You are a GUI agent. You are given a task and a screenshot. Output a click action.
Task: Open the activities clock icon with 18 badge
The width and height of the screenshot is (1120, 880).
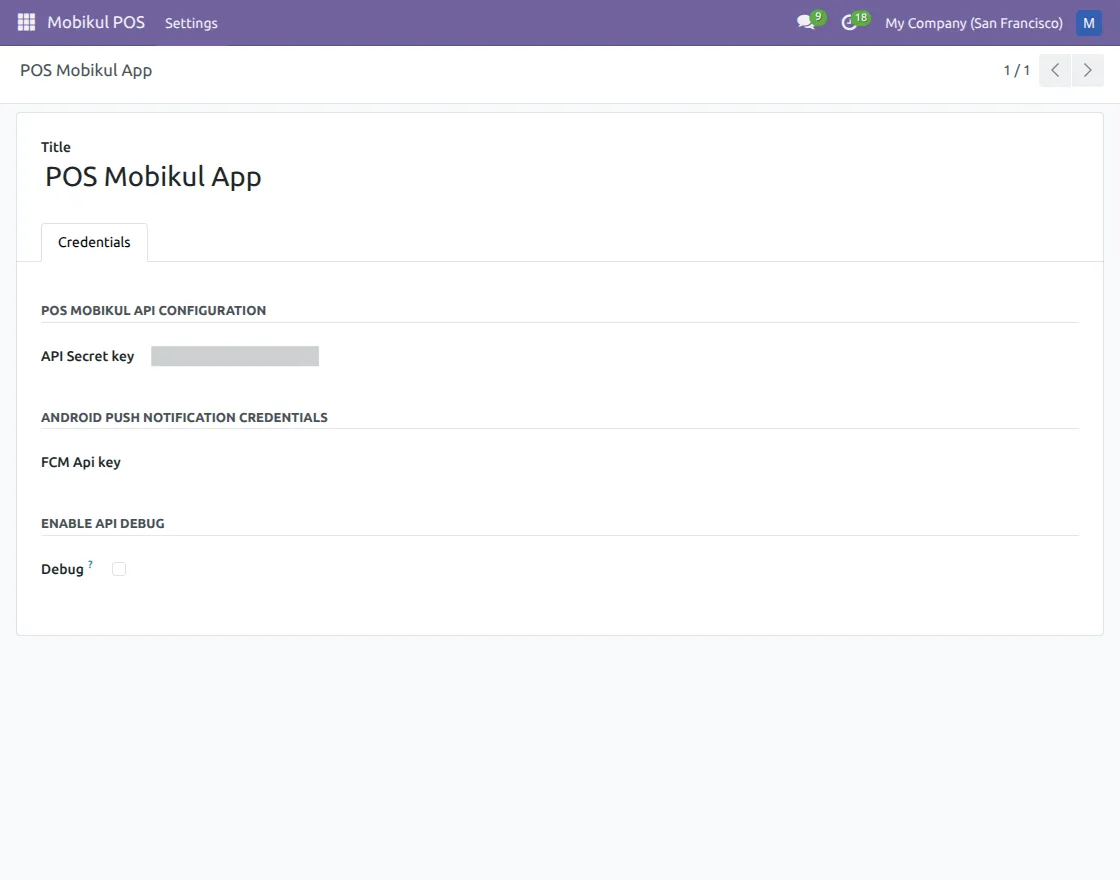[x=854, y=21]
